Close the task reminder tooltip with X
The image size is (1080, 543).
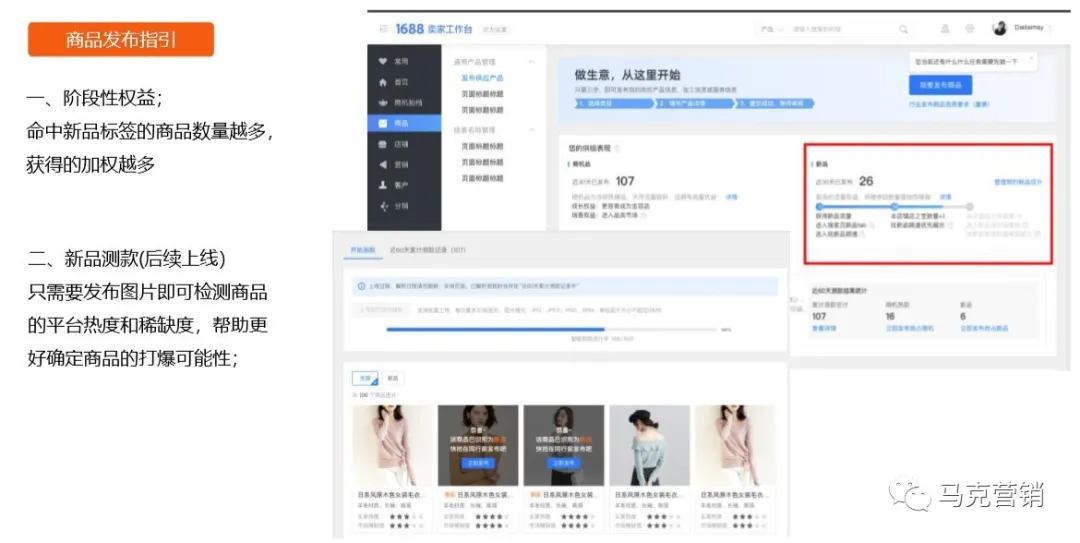point(1031,60)
